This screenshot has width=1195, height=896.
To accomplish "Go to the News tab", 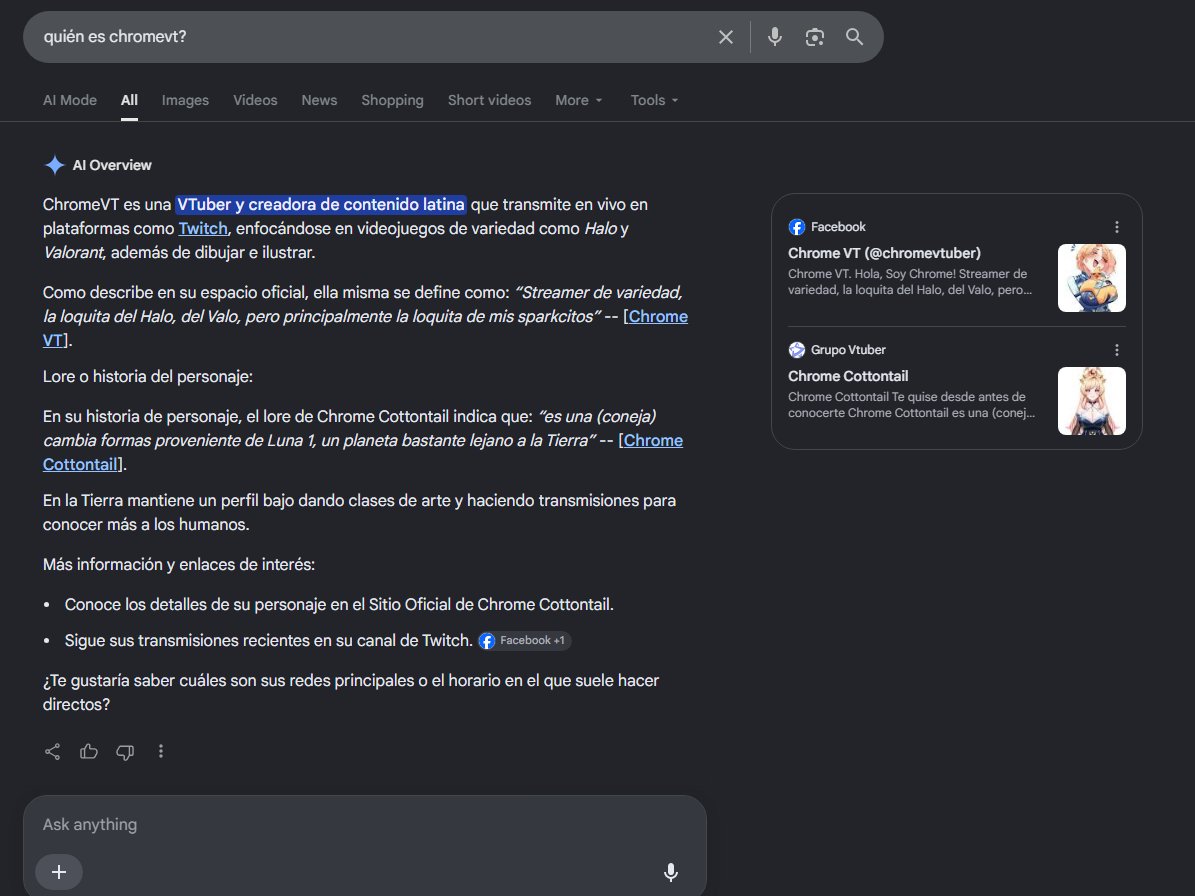I will (319, 100).
